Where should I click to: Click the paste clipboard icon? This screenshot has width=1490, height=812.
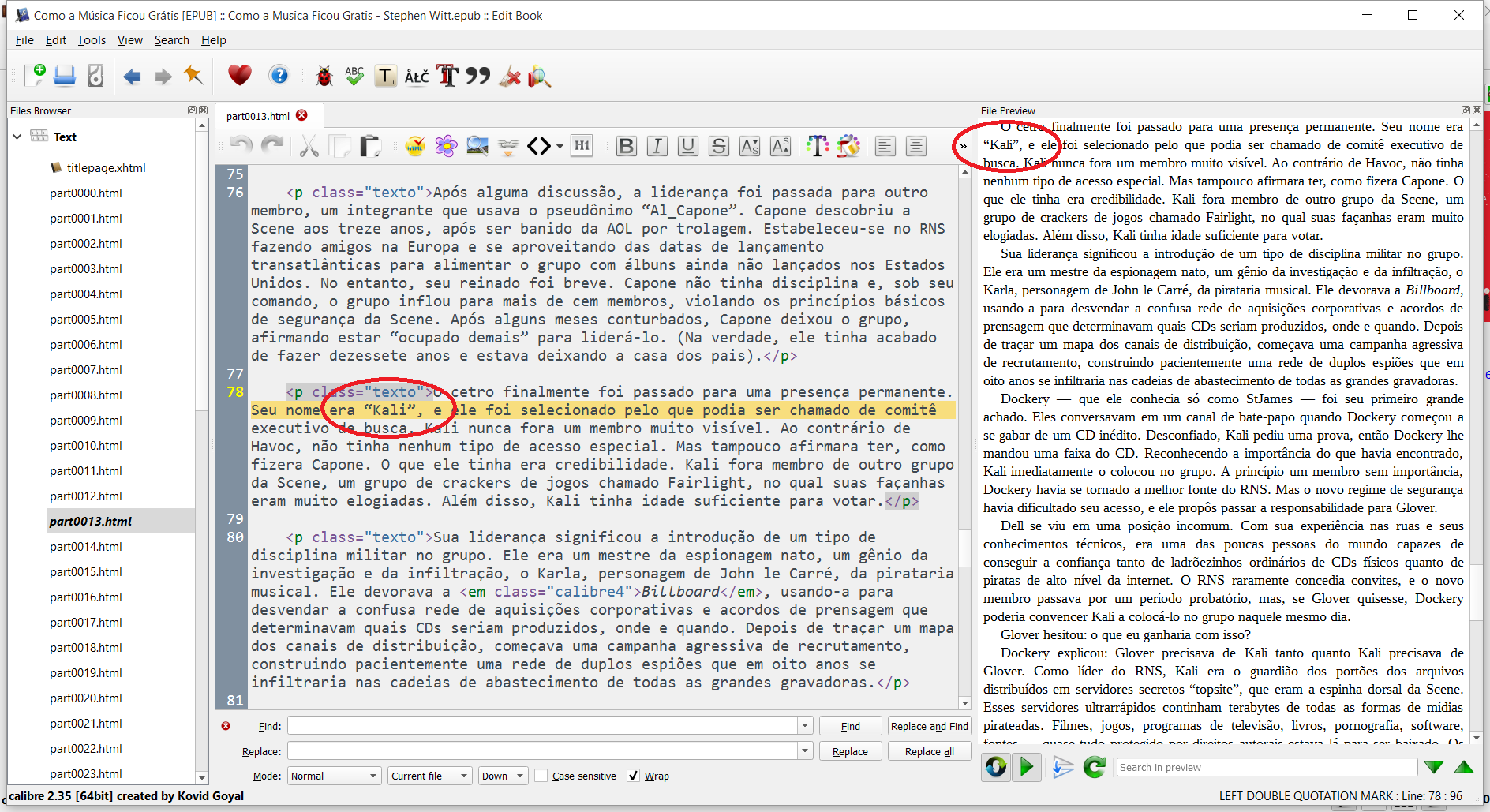pyautogui.click(x=370, y=146)
